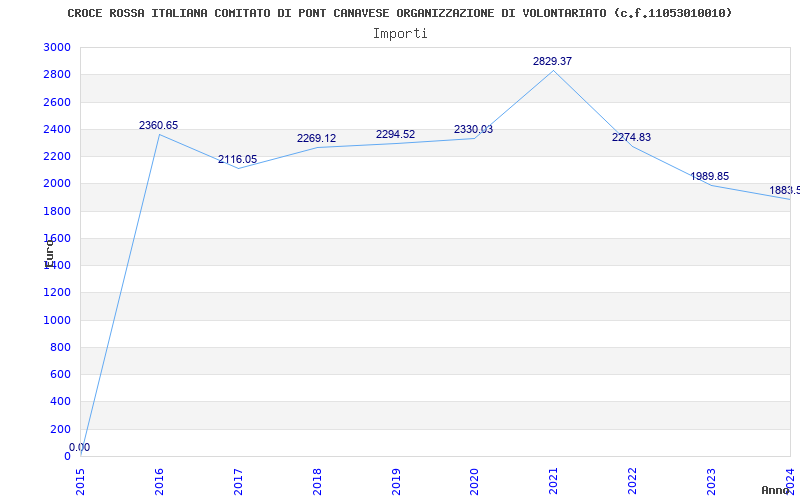The image size is (800, 500).
Task: Click the 2019 x-axis tick label
Action: pos(396,481)
